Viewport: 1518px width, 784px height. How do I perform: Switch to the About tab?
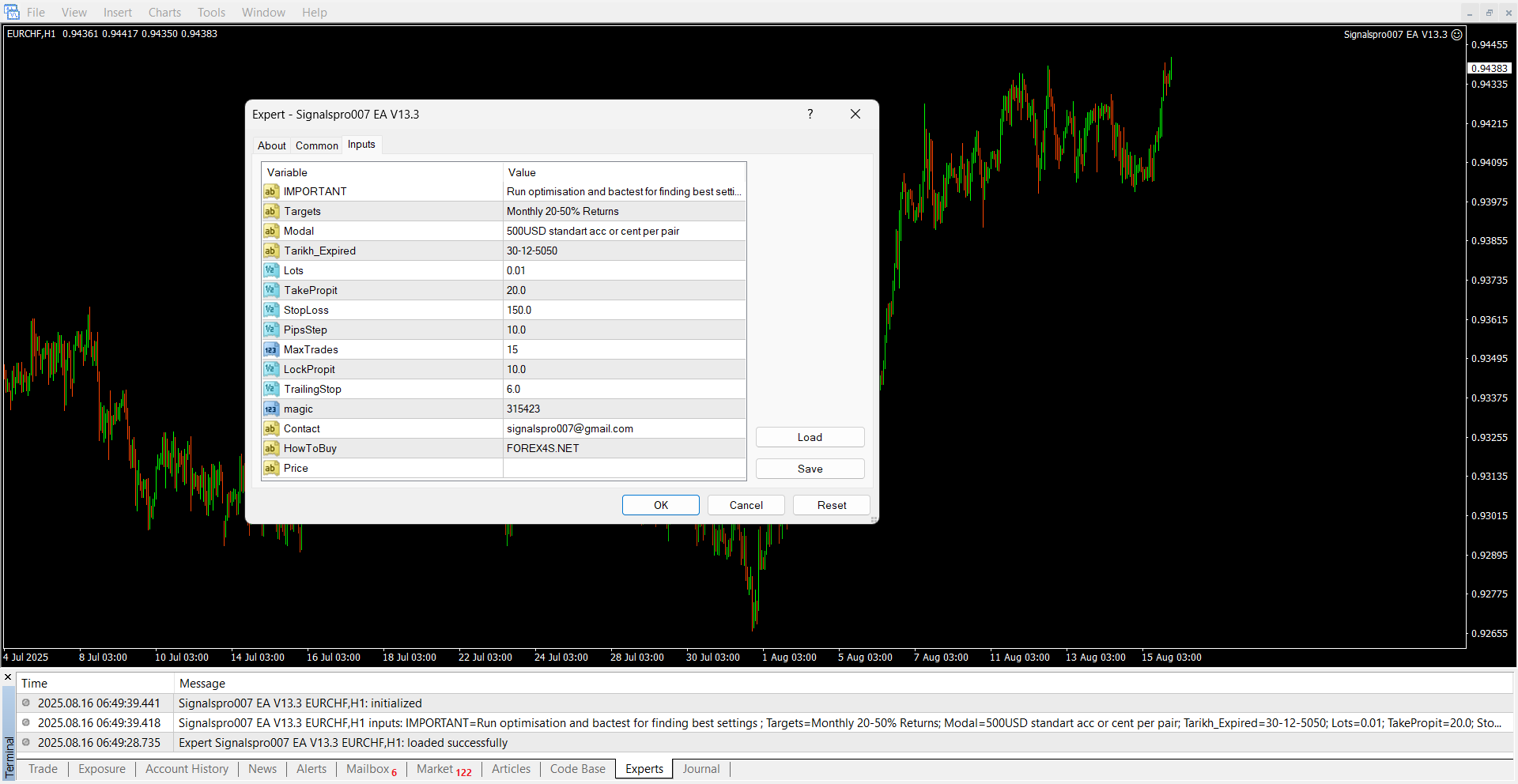(271, 145)
